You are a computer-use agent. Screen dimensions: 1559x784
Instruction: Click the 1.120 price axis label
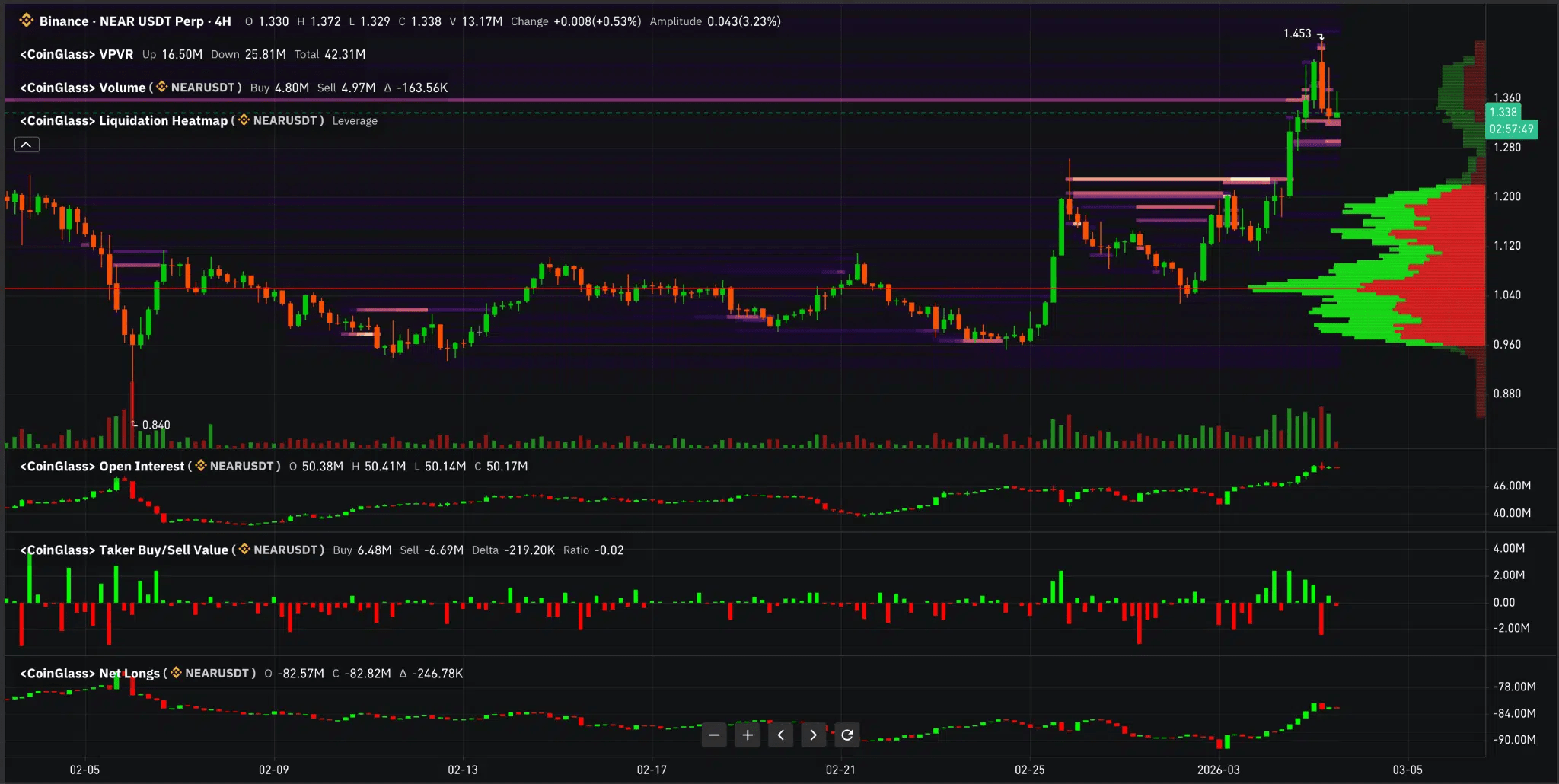point(1507,245)
